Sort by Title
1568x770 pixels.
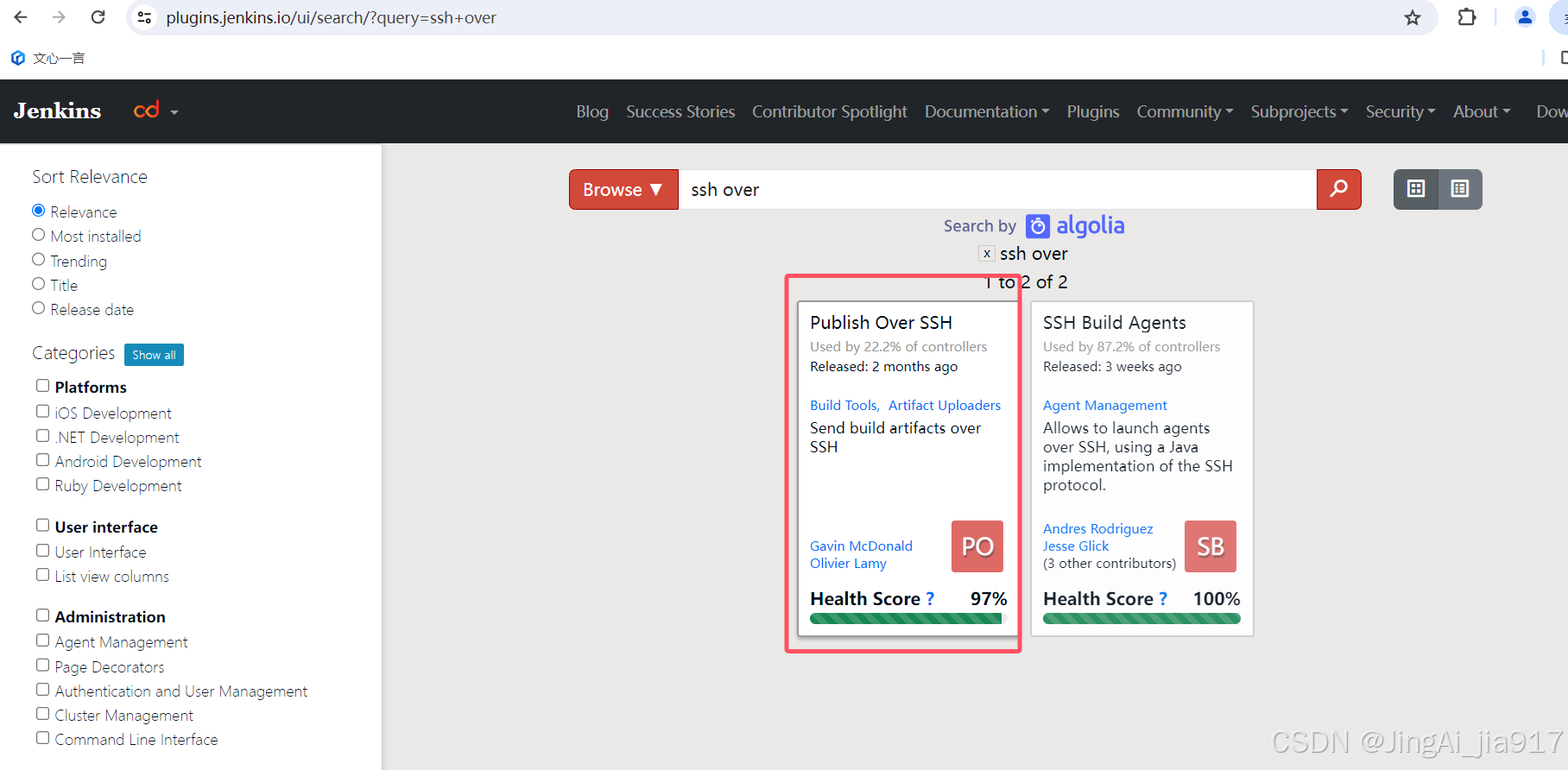pyautogui.click(x=38, y=284)
